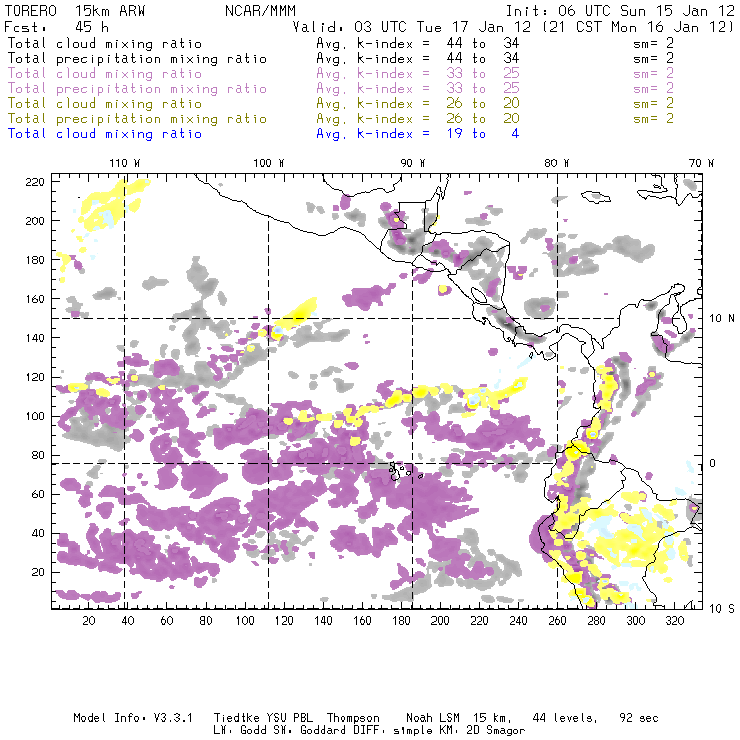
Task: Click purple "Total cloud mixing ratio" legend label
Action: pyautogui.click(x=105, y=74)
